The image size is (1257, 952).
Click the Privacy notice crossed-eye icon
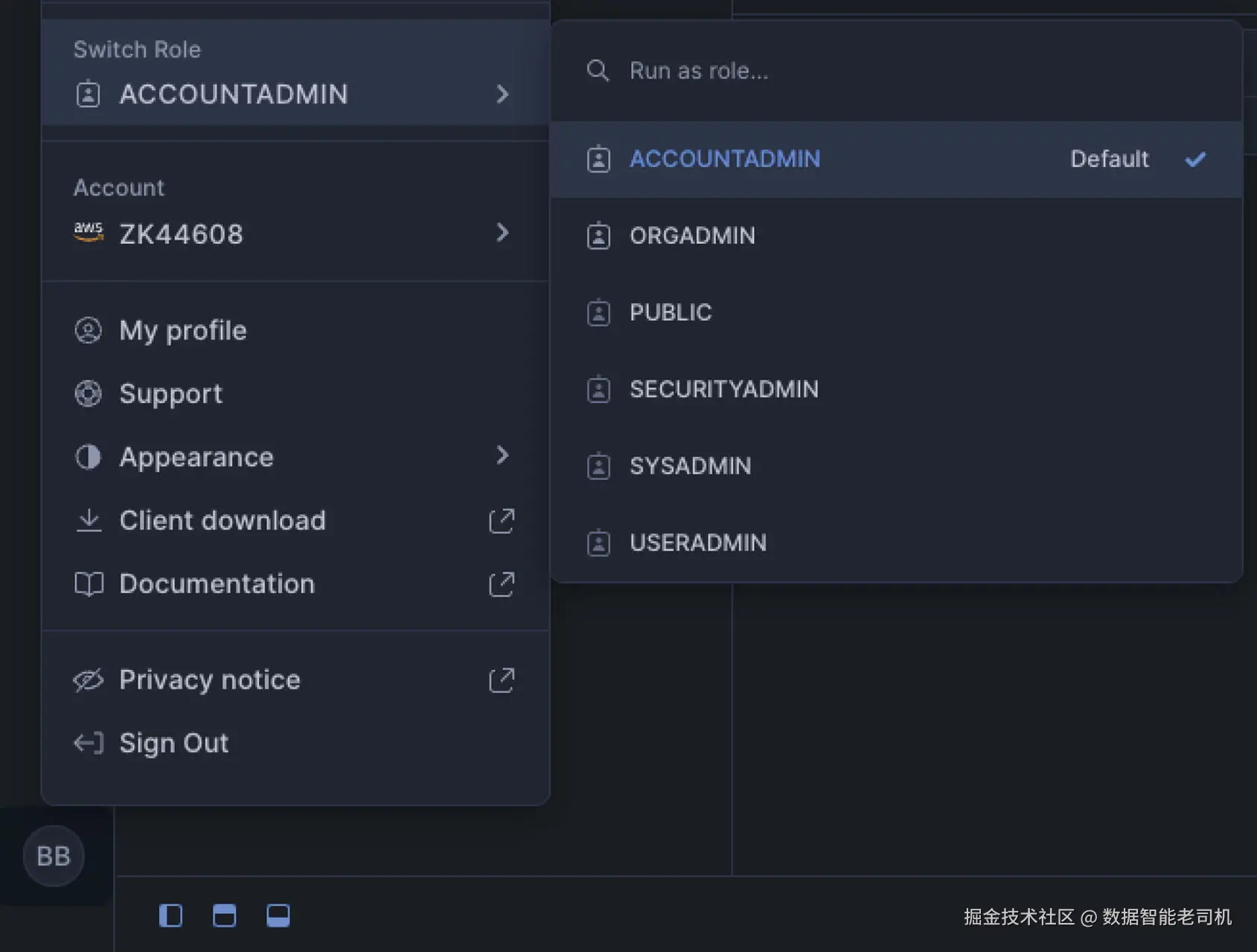point(88,680)
